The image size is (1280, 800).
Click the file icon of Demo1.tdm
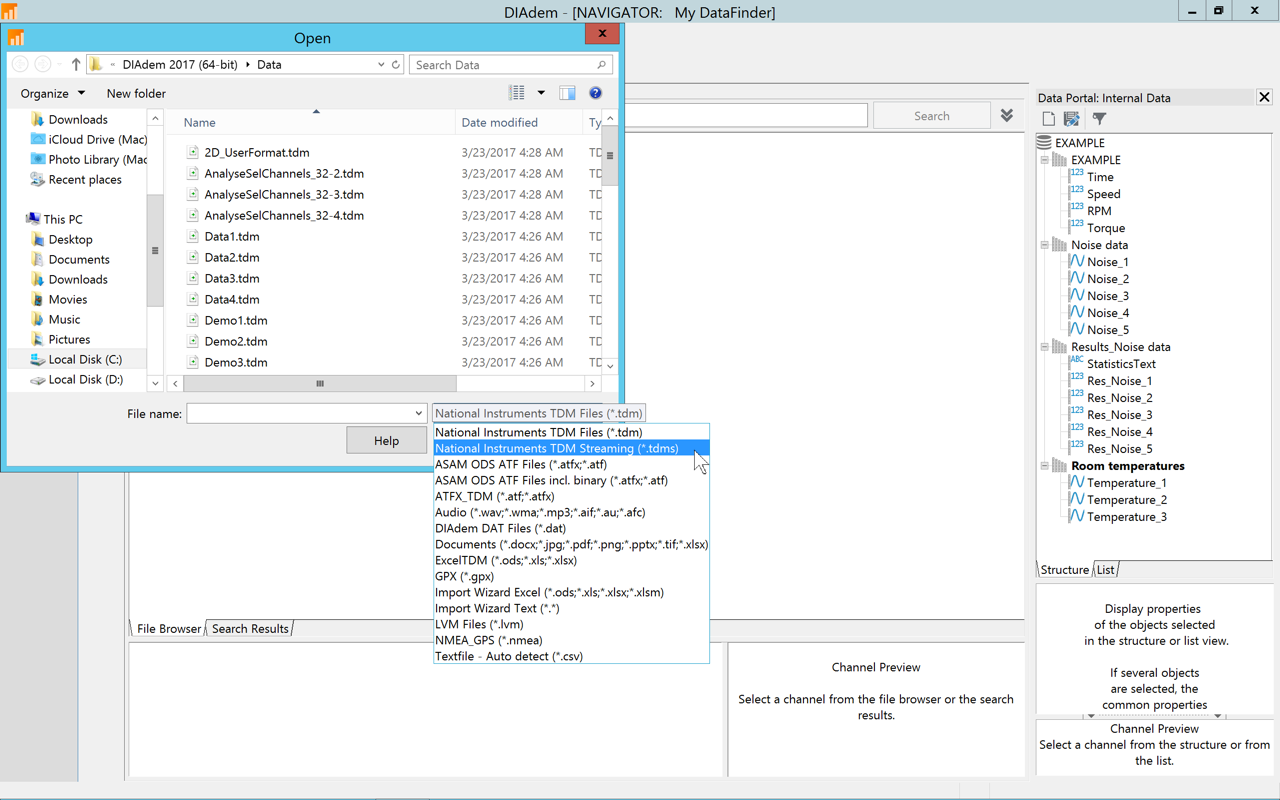193,320
